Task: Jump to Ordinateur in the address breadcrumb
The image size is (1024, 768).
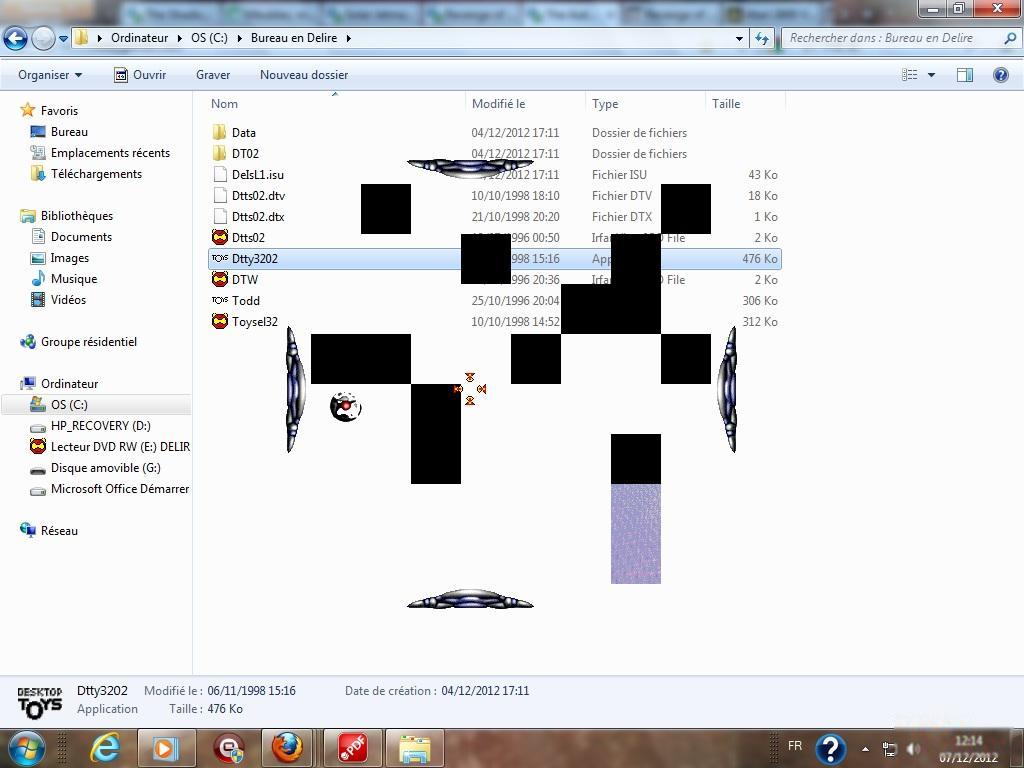Action: 139,38
